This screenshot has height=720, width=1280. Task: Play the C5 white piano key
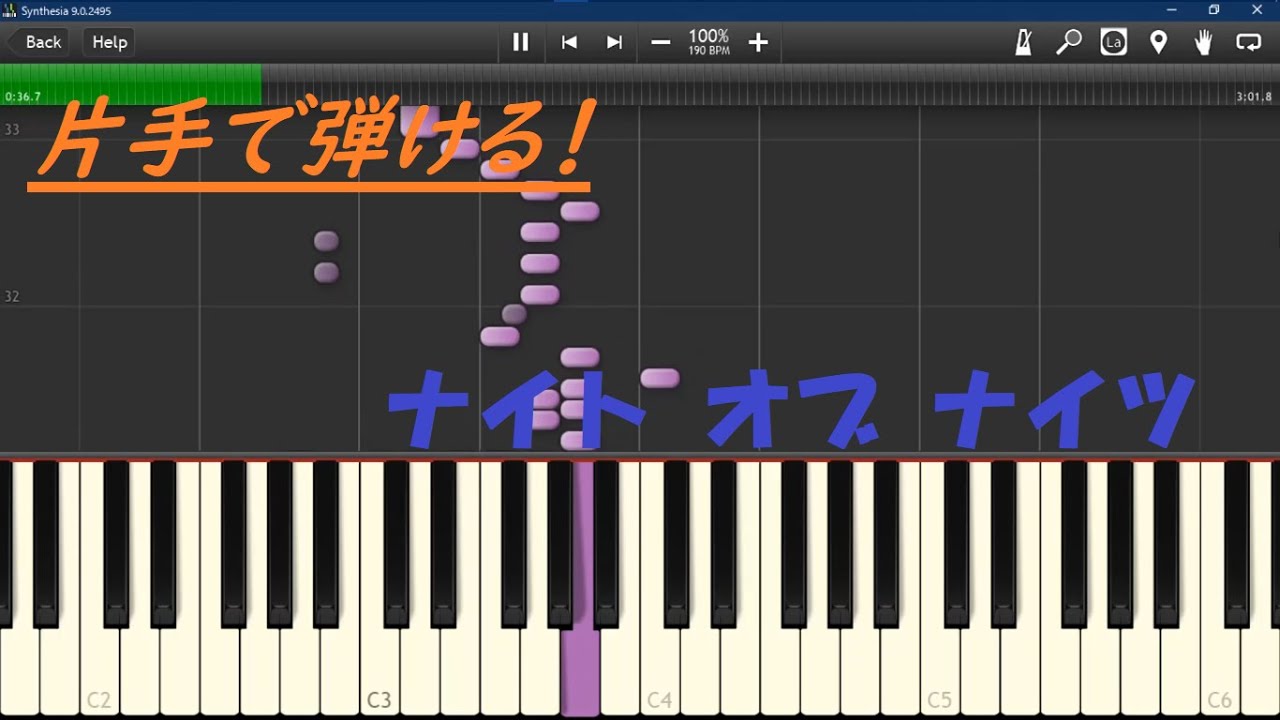pyautogui.click(x=940, y=670)
